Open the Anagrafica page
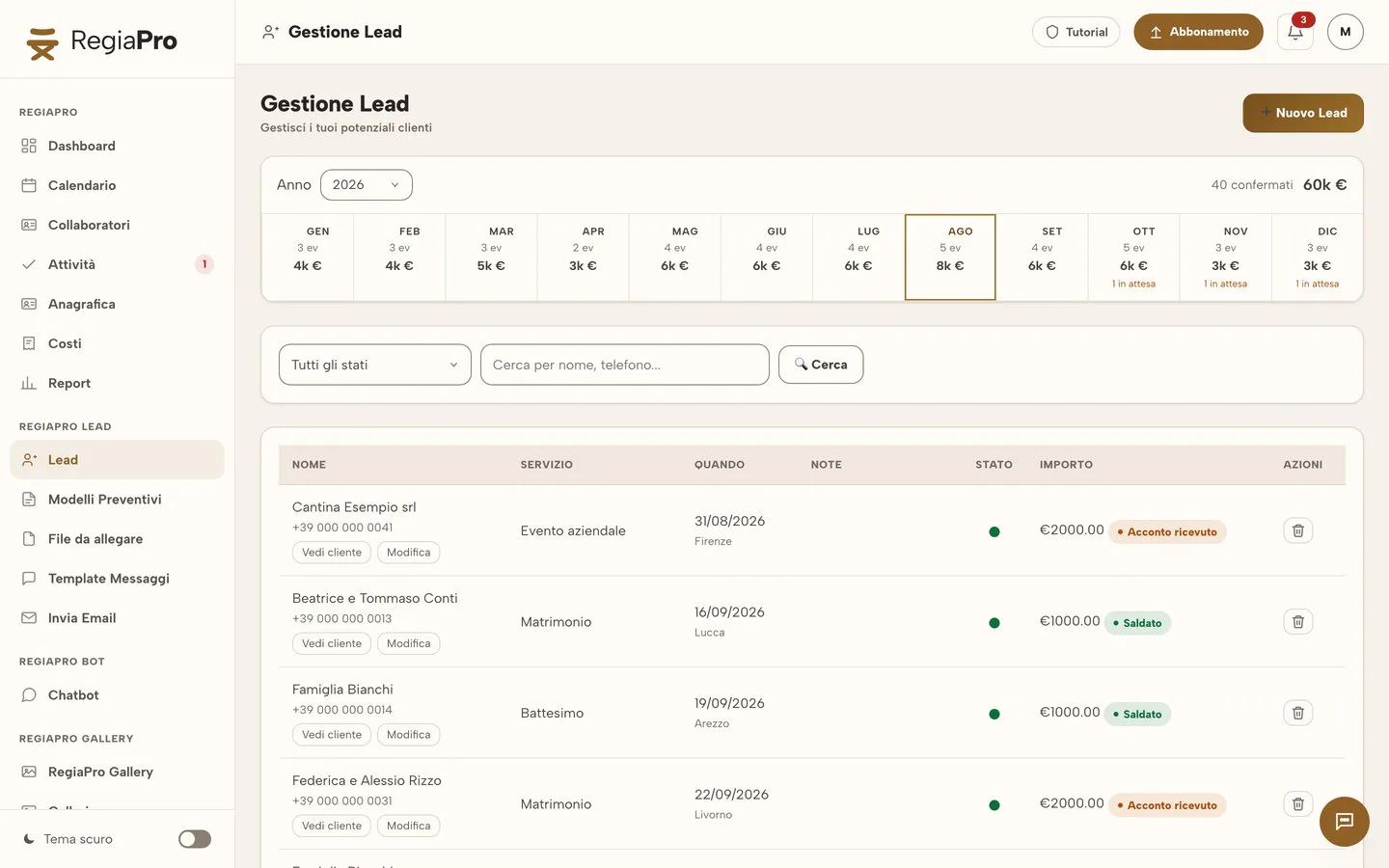 (117, 304)
